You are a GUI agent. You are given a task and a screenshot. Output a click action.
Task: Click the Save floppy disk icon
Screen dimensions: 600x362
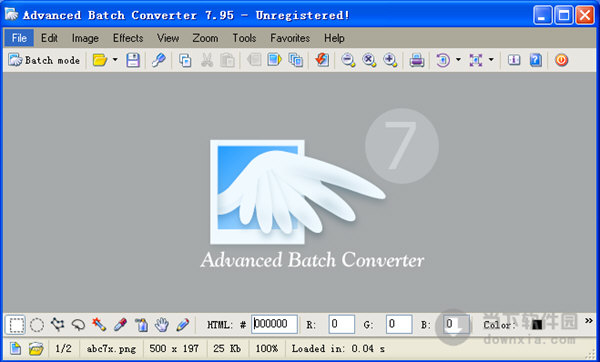click(133, 60)
